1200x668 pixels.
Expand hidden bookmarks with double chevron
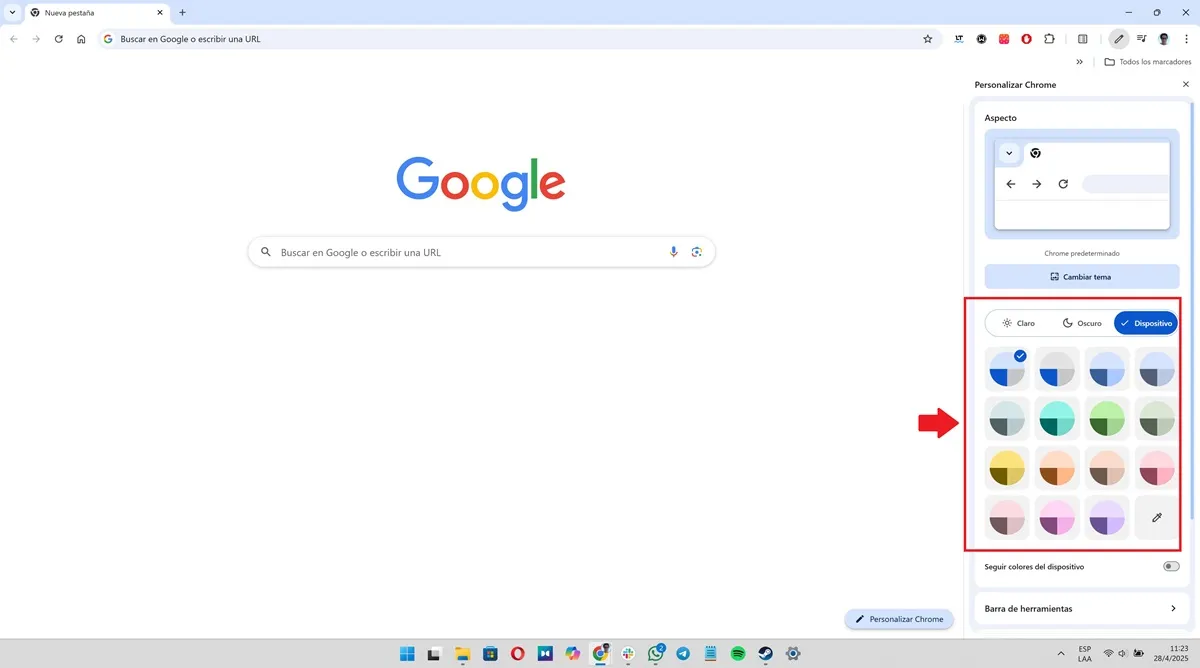pyautogui.click(x=1079, y=61)
